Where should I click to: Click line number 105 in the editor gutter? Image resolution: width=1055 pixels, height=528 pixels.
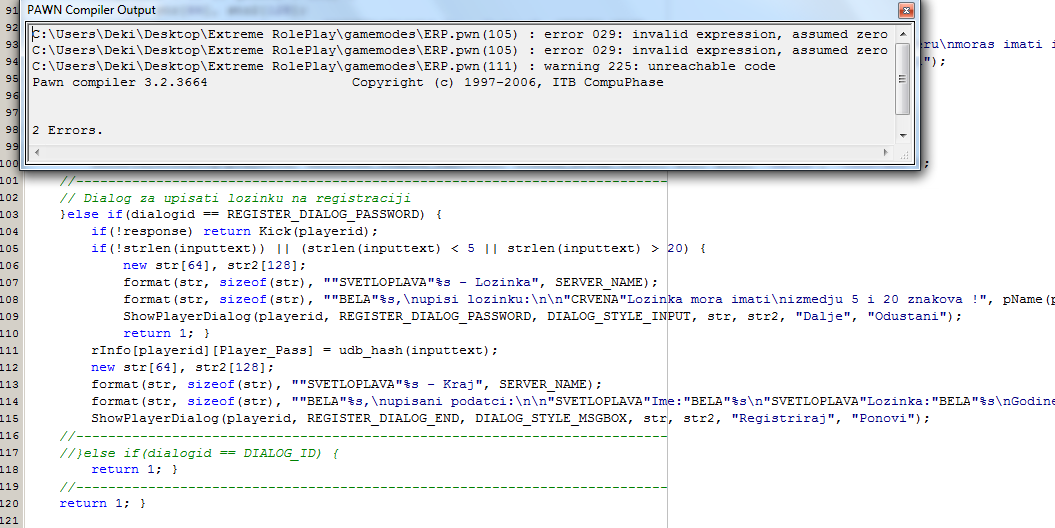(11, 248)
